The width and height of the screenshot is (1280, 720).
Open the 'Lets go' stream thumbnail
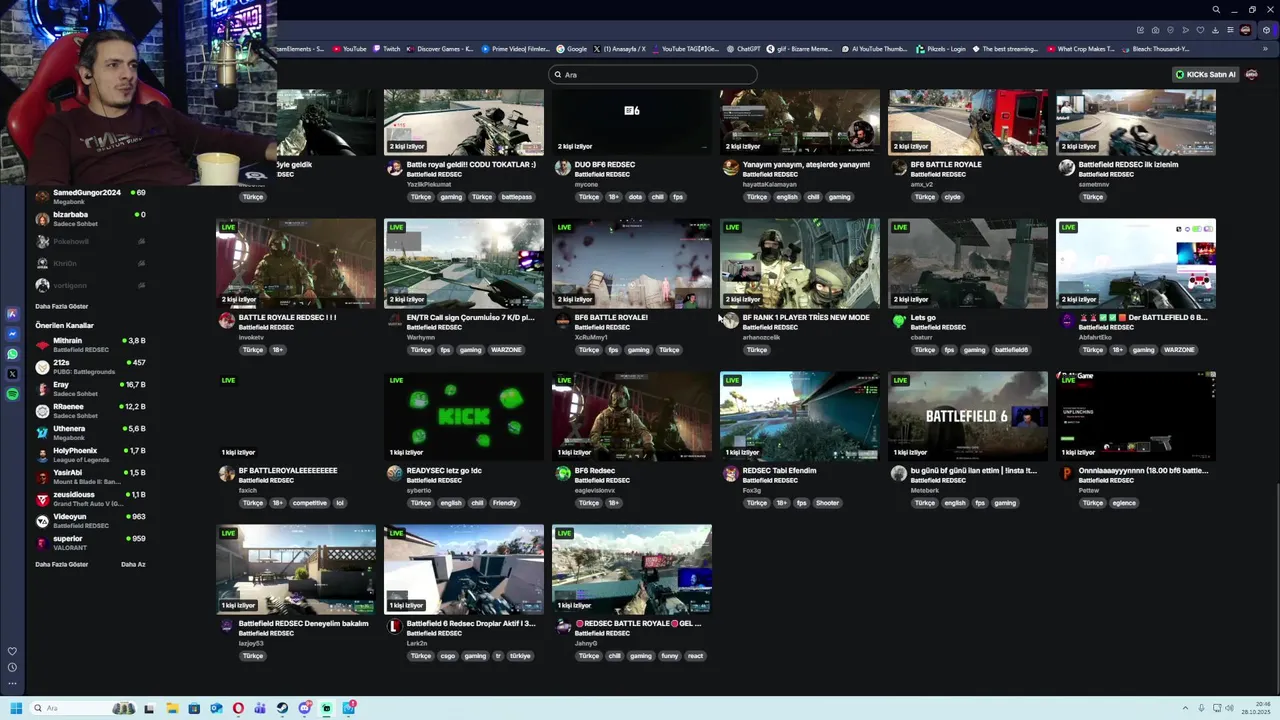[x=968, y=263]
